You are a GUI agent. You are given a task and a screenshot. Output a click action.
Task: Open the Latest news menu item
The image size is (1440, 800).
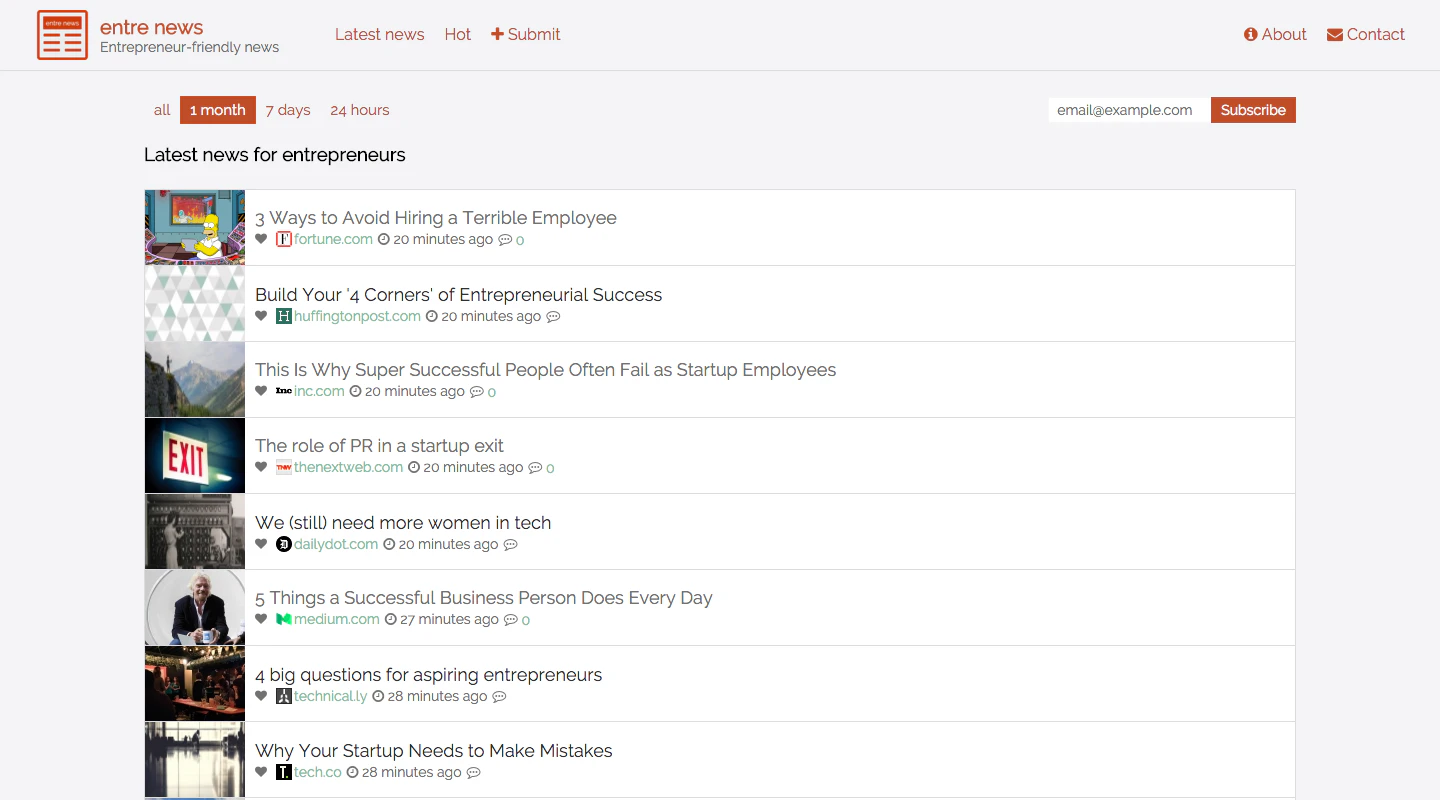pos(380,34)
